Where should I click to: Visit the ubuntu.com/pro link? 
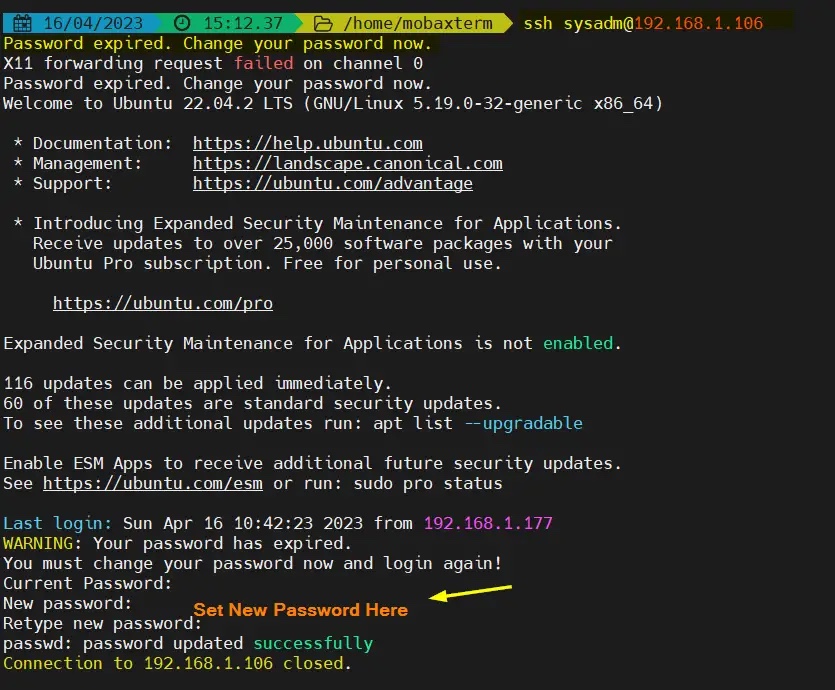pos(162,303)
